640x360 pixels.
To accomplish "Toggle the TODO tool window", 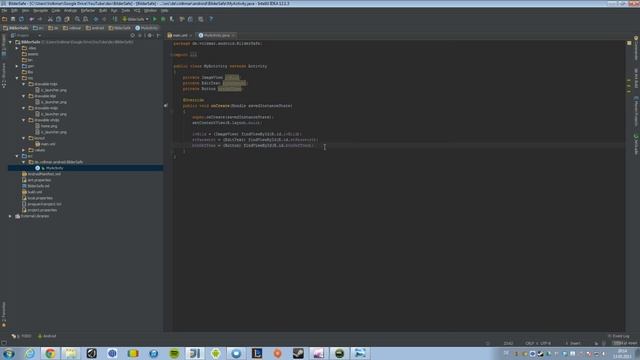I will coord(22,336).
